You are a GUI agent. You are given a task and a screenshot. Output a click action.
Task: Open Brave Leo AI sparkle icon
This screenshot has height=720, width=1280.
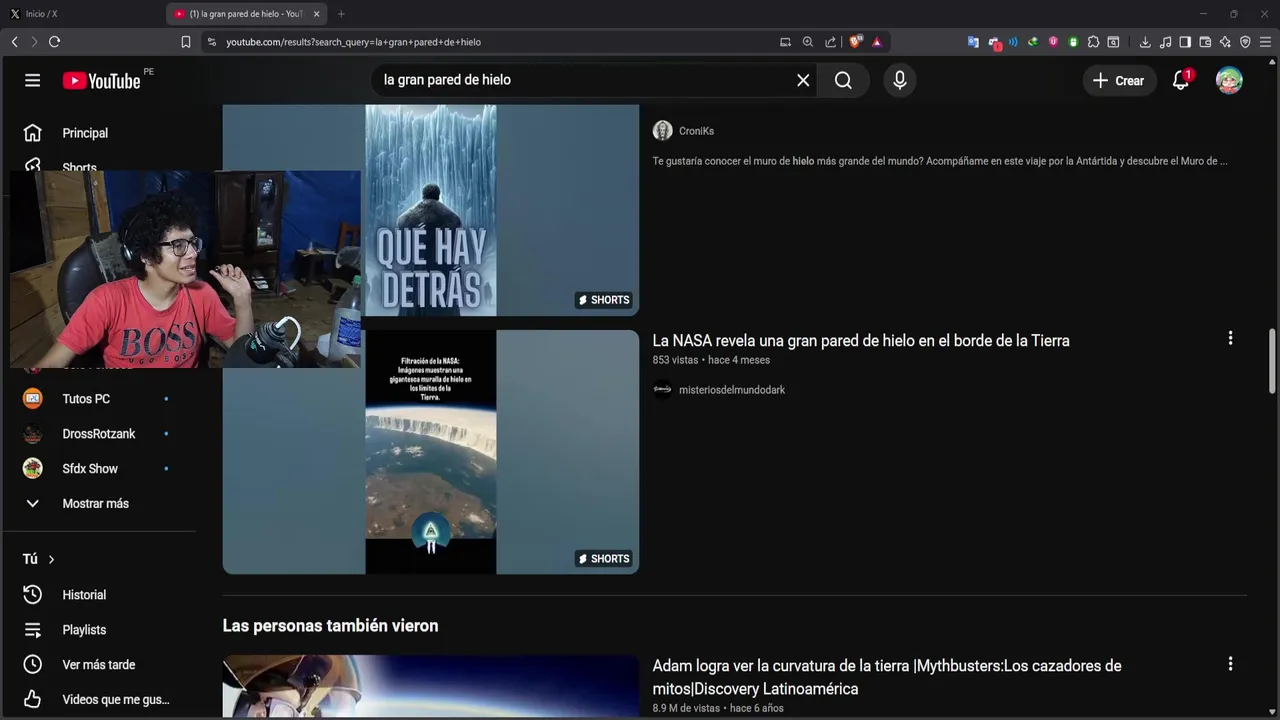point(1225,42)
